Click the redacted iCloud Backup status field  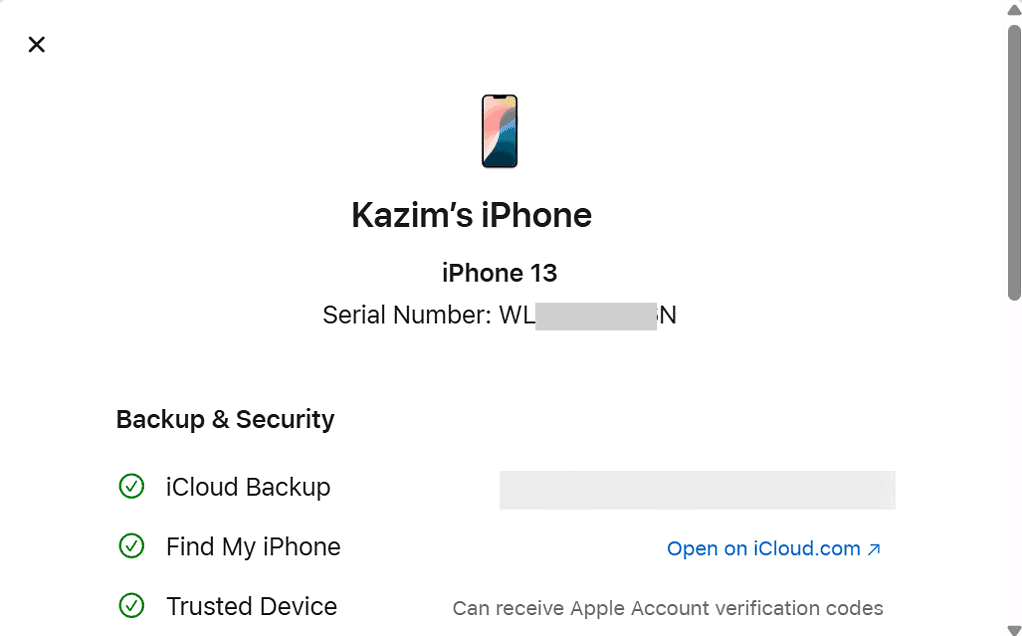tap(697, 490)
